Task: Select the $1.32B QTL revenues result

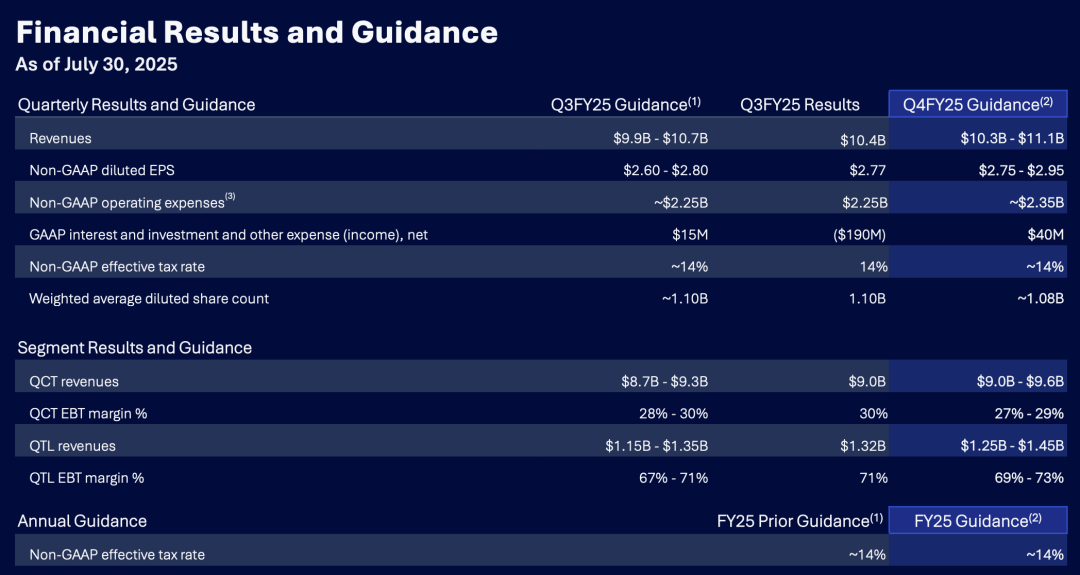Action: [x=863, y=446]
